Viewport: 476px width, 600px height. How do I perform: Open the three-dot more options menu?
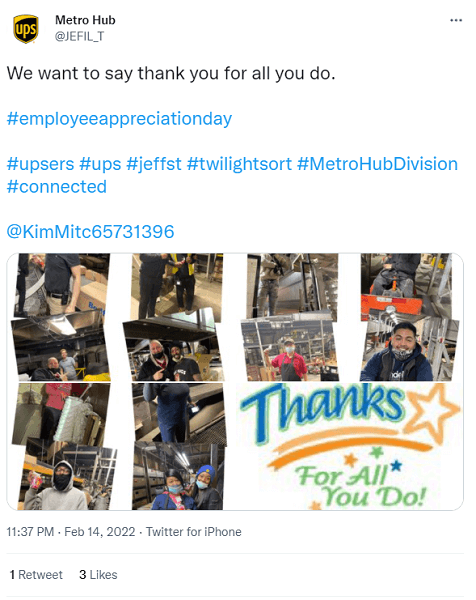pos(456,20)
